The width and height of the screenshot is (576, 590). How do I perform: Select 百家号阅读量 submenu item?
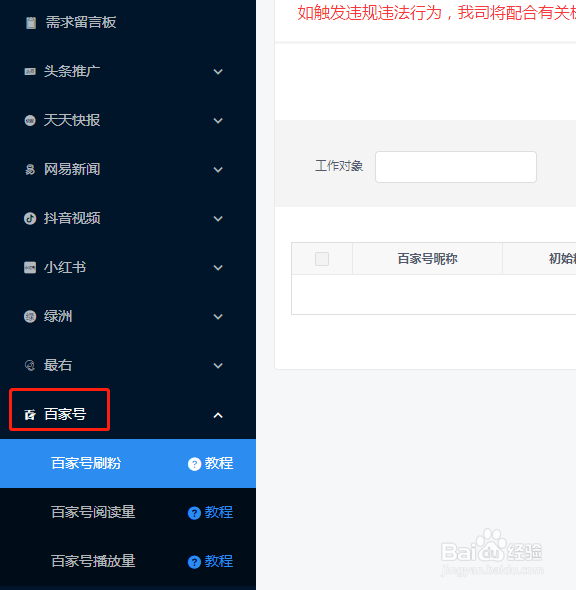pos(93,512)
